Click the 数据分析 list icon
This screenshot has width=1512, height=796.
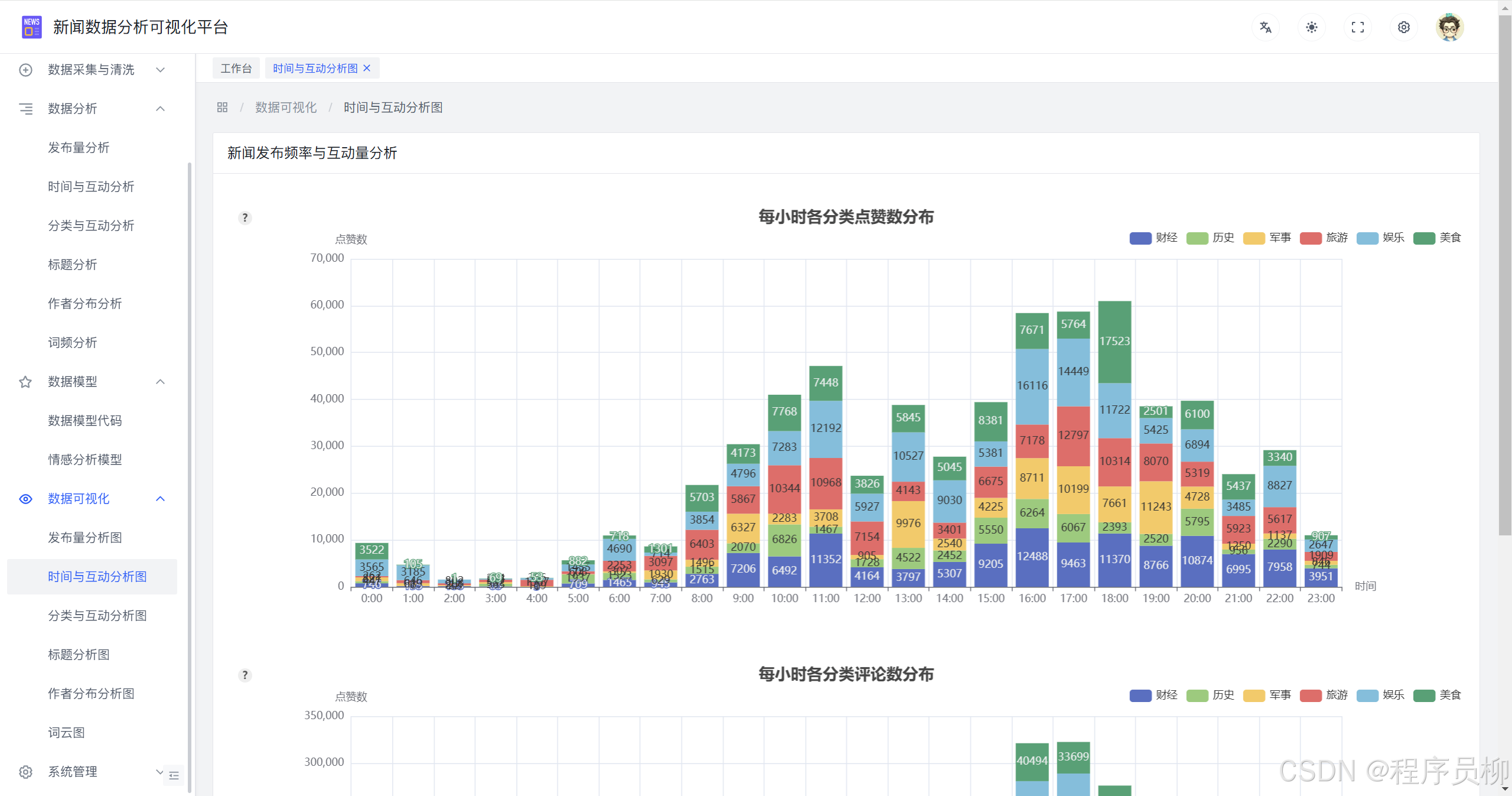pyautogui.click(x=25, y=109)
